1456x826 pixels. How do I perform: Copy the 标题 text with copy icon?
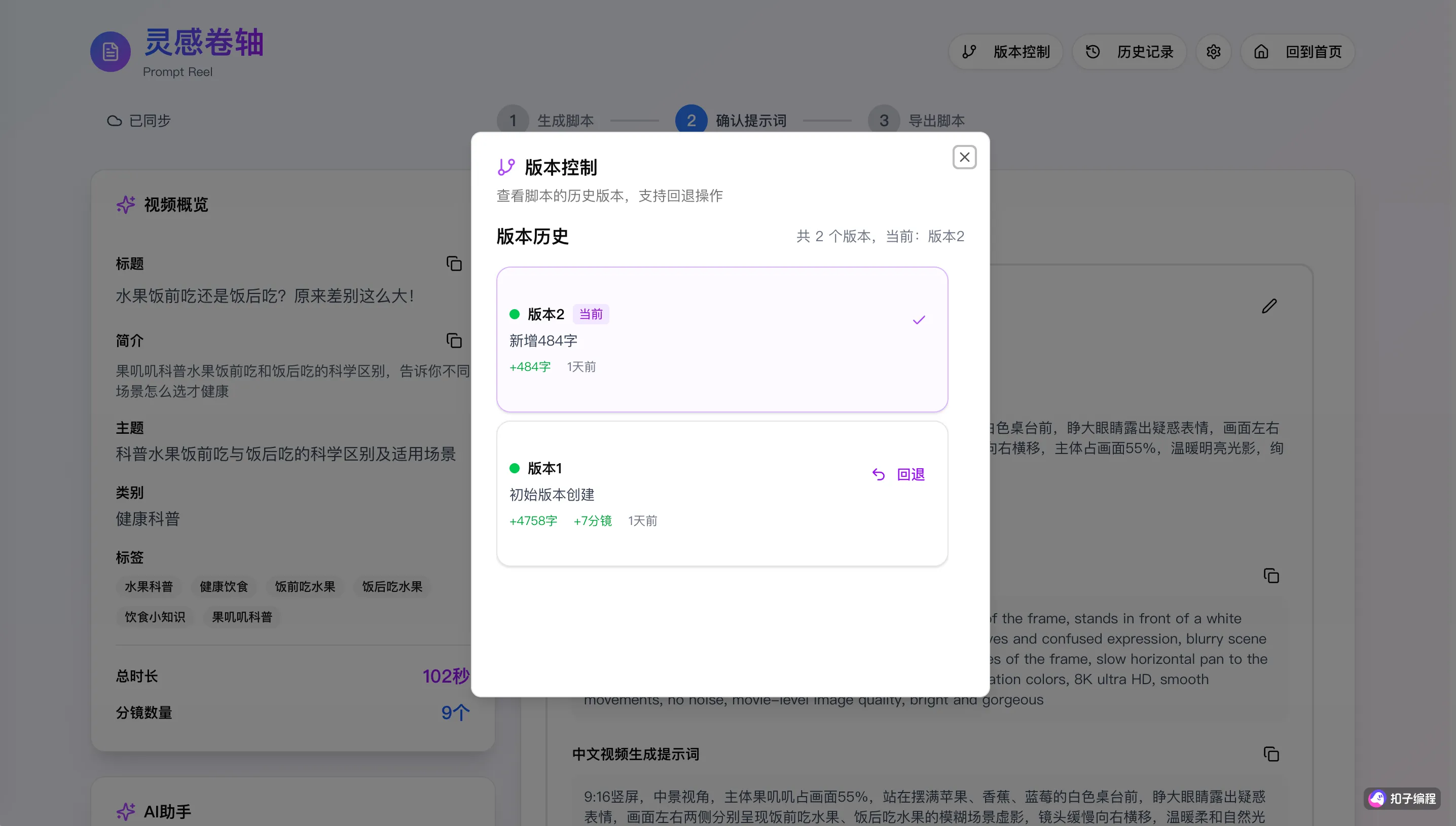tap(454, 264)
